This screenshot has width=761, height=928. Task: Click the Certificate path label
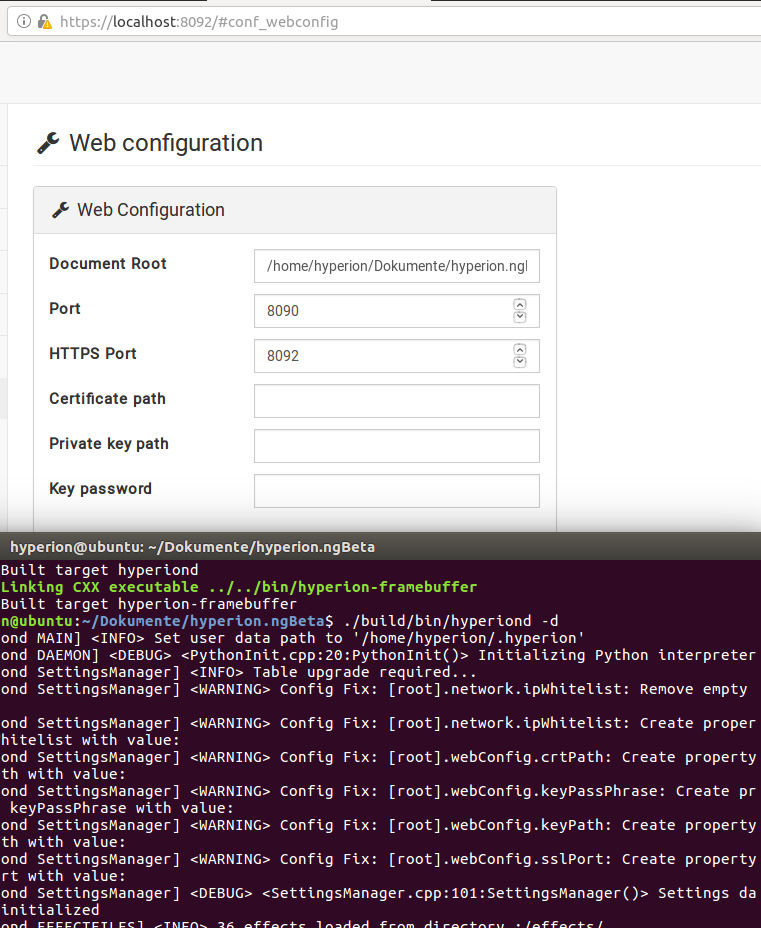[x=107, y=398]
